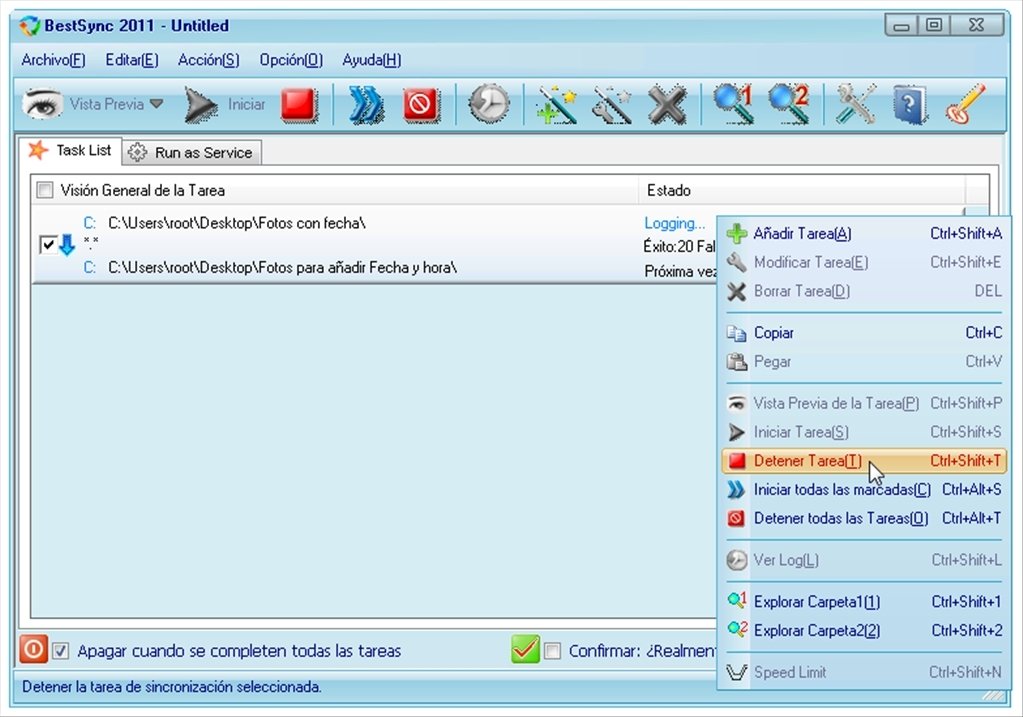This screenshot has height=717, width=1023.
Task: Choose Iniciar Tarea from the context menu
Action: pyautogui.click(x=864, y=432)
